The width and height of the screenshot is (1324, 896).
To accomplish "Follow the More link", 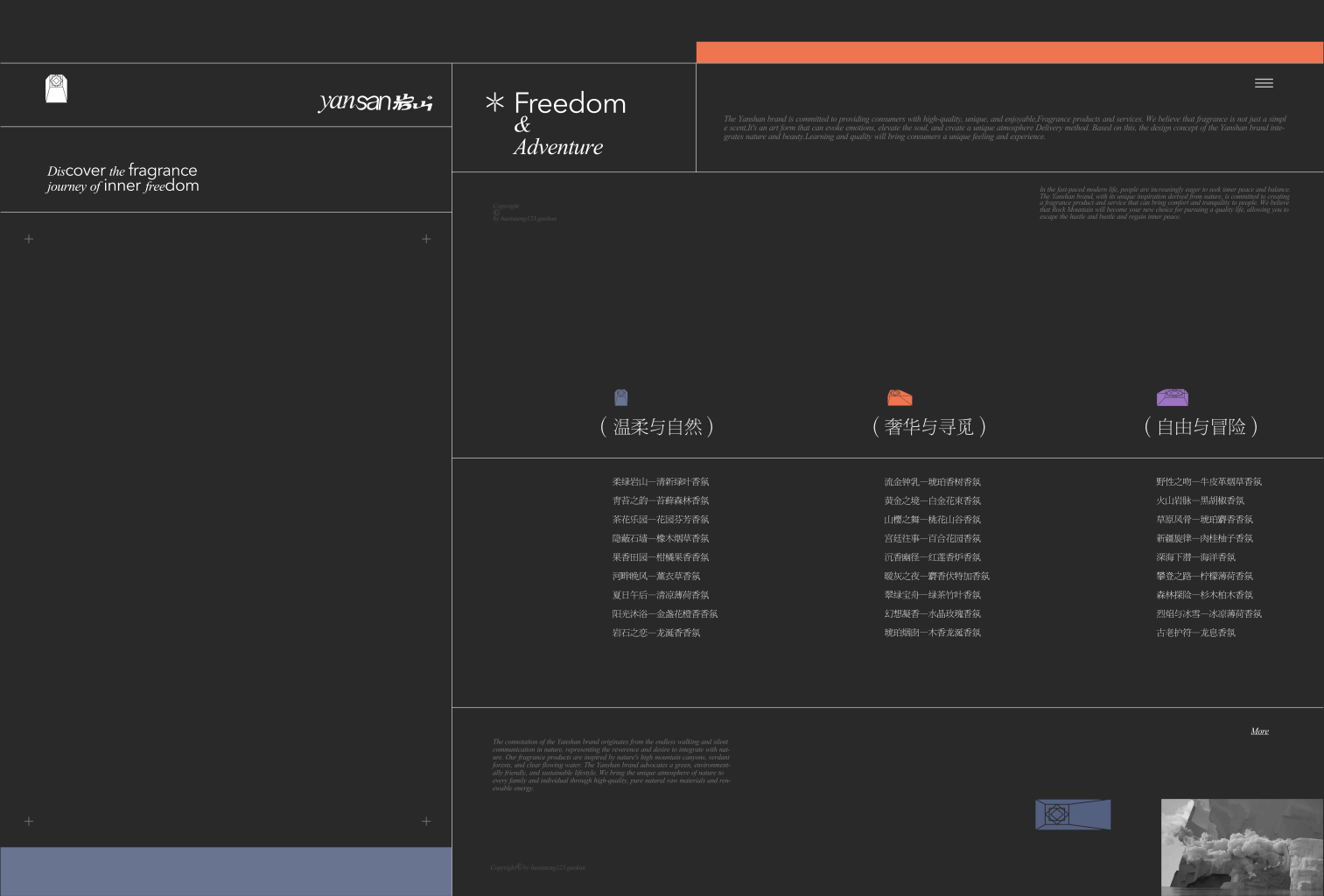I will point(1259,731).
